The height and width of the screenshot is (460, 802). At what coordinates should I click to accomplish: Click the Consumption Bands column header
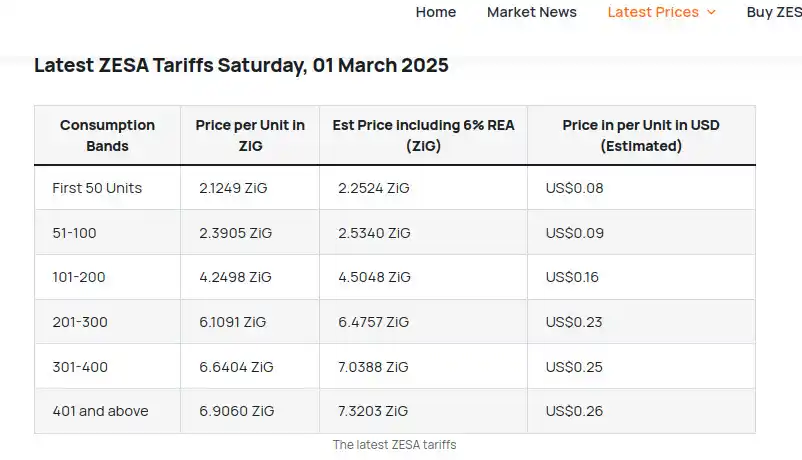tap(107, 136)
